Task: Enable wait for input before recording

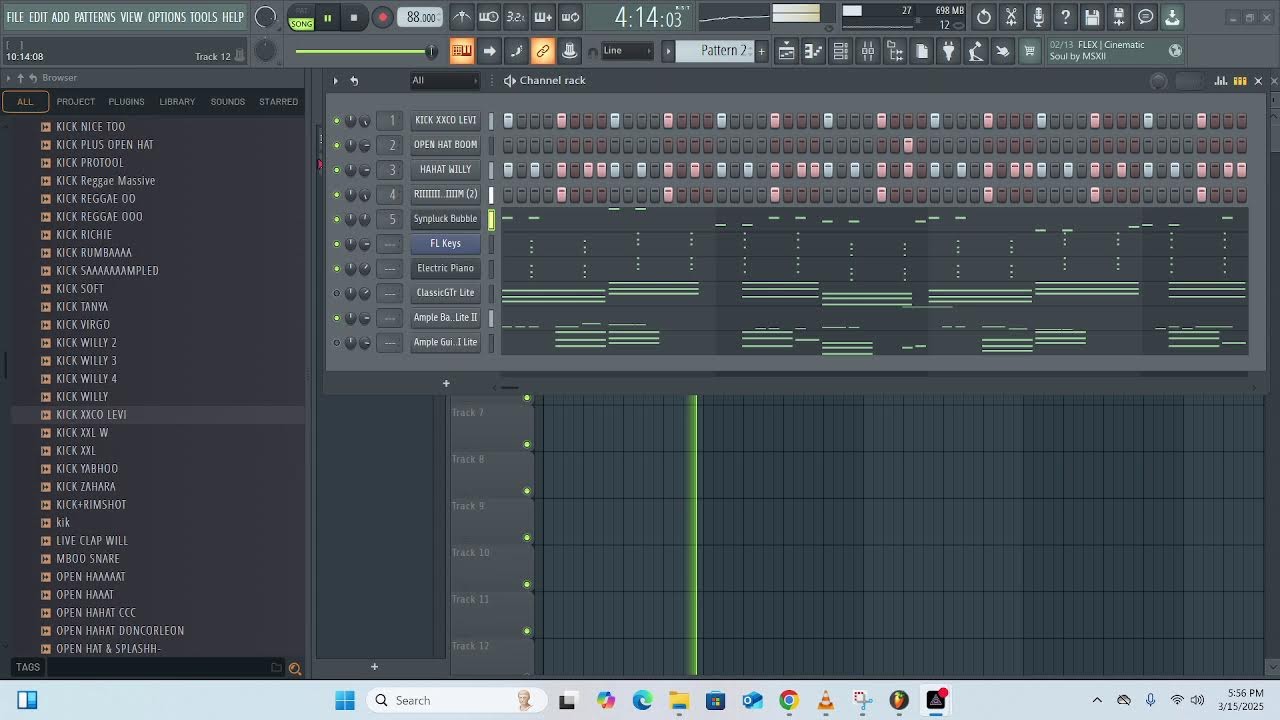Action: (489, 17)
